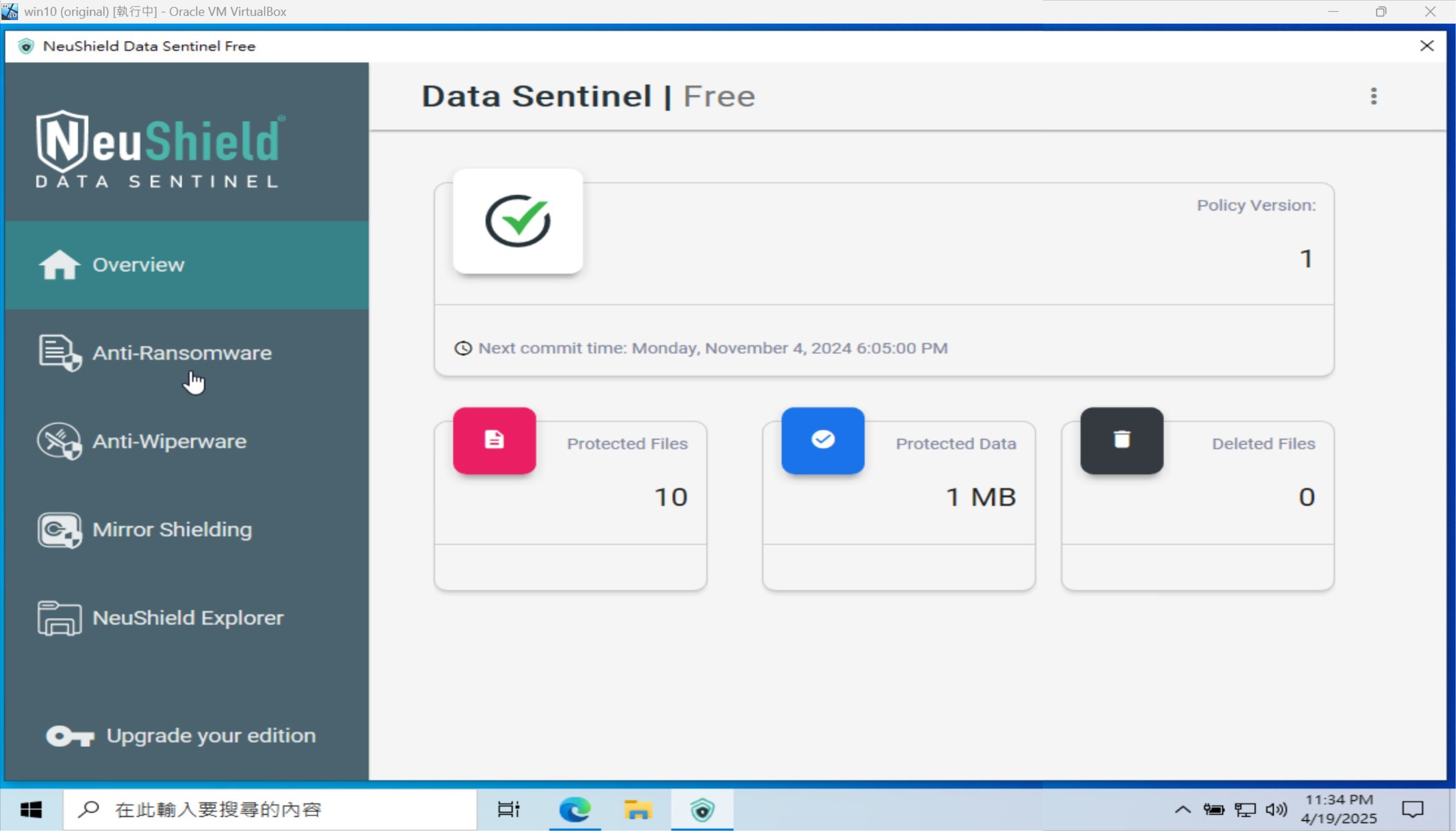Click the blue Protected Data icon

pyautogui.click(x=823, y=440)
